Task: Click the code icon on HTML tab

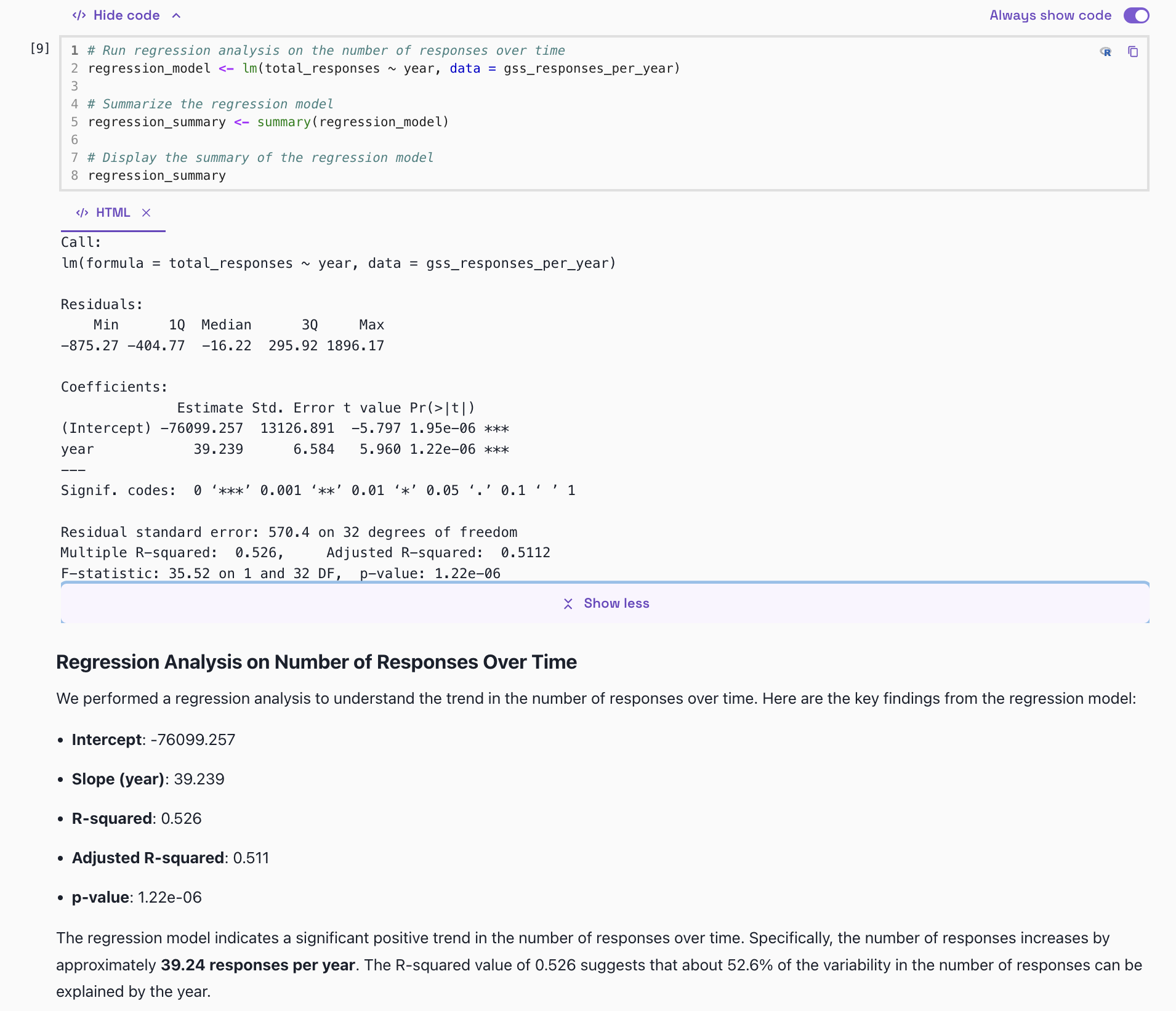Action: pos(82,212)
